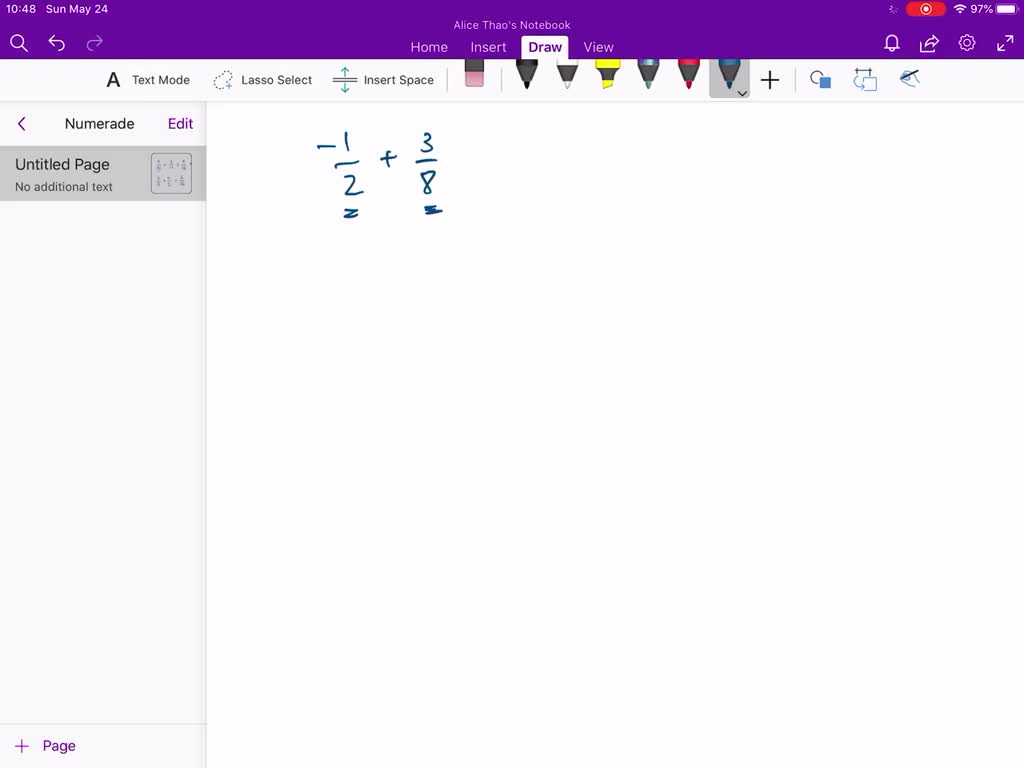Image resolution: width=1024 pixels, height=768 pixels.
Task: Open the View tab
Action: click(x=598, y=47)
